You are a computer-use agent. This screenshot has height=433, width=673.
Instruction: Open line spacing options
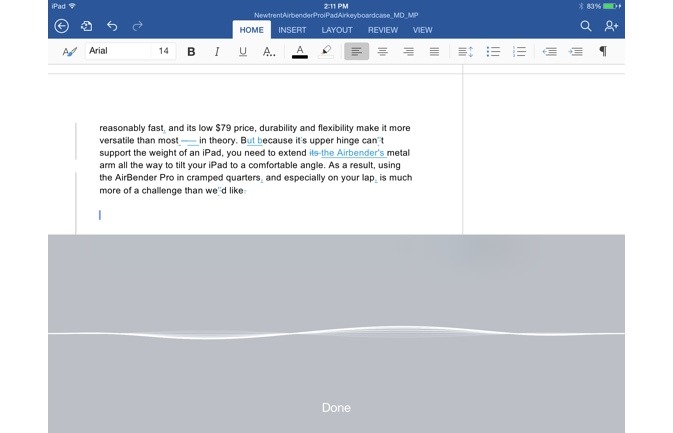[465, 52]
